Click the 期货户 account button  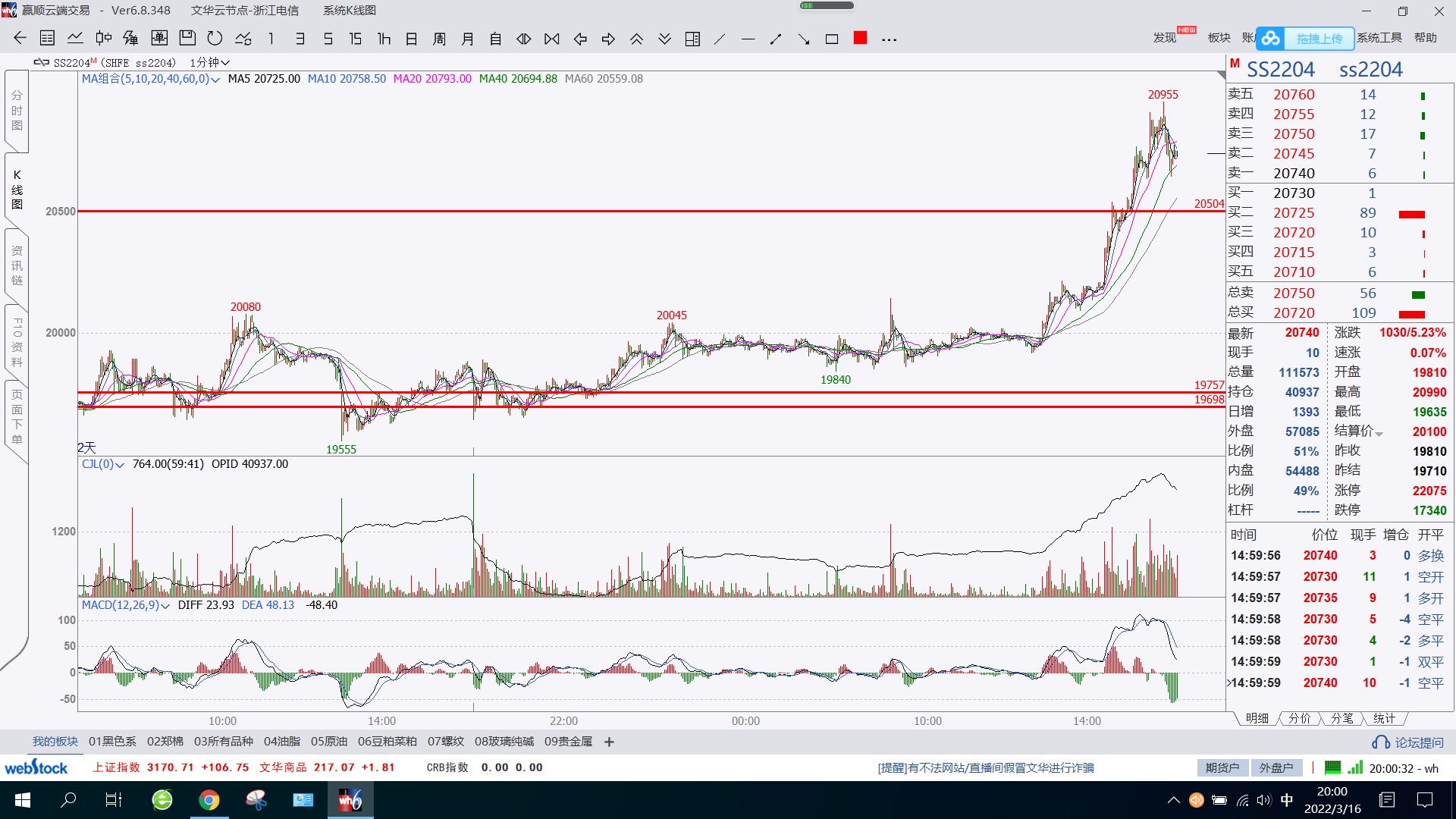pyautogui.click(x=1222, y=768)
